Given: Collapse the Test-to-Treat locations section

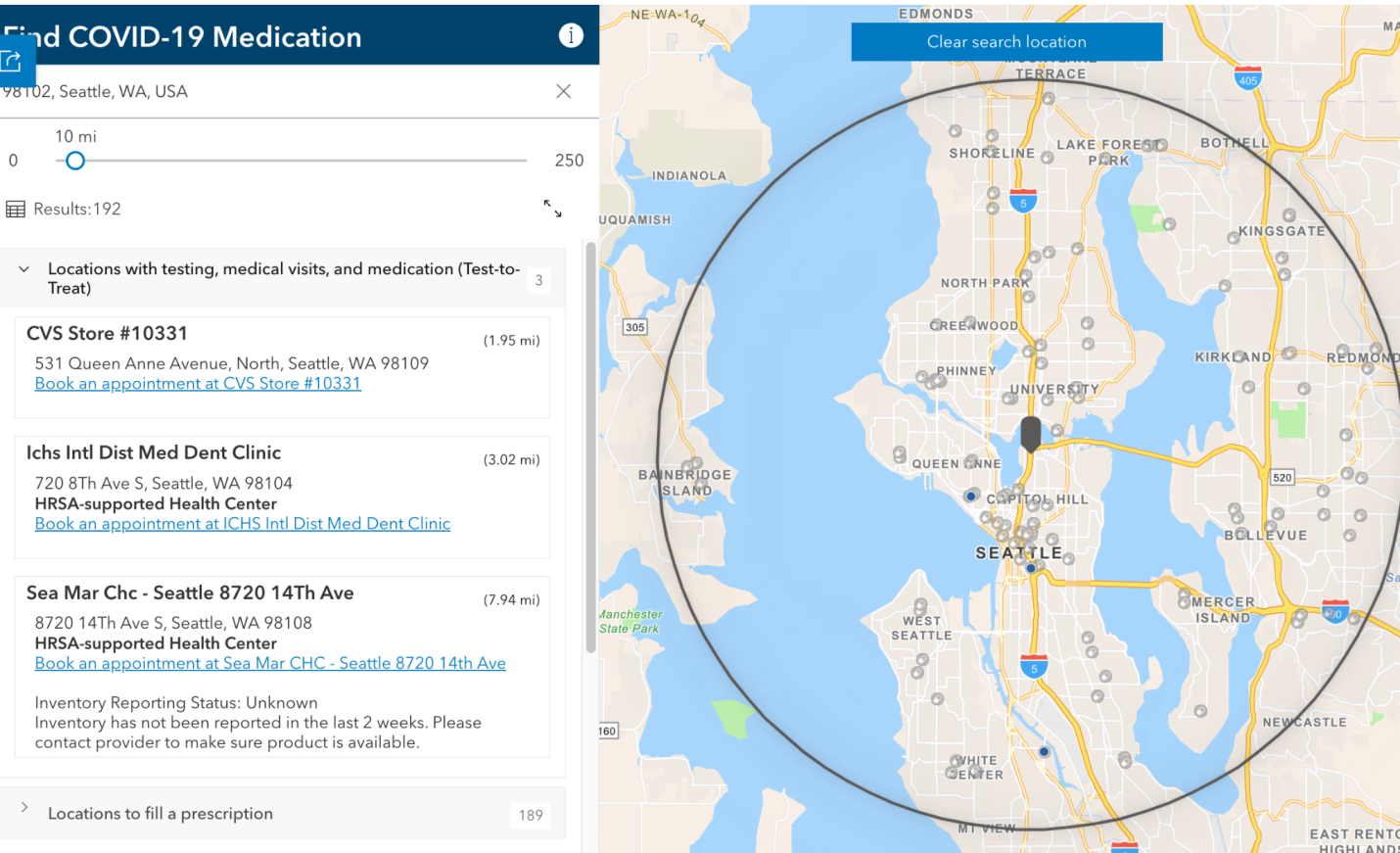Looking at the screenshot, I should [x=23, y=268].
